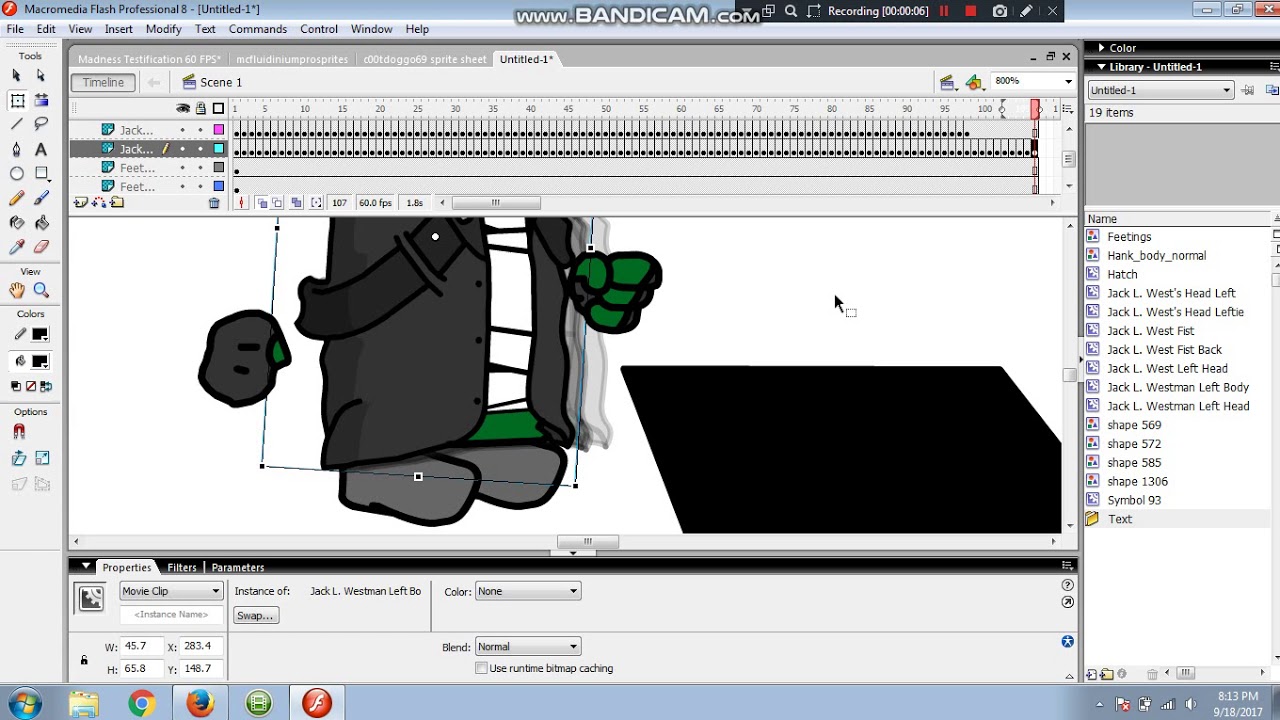Toggle the Onion Skin button

point(262,203)
